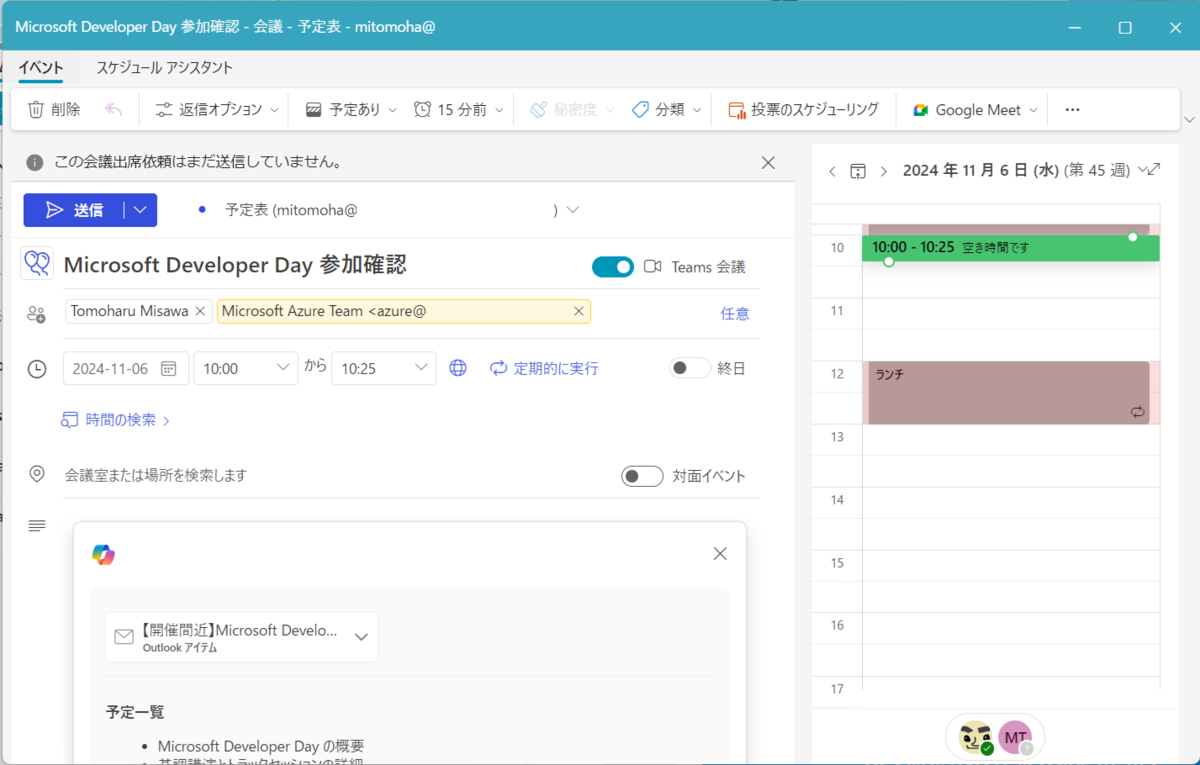The image size is (1200, 765).
Task: Click the body text lines icon
Action: [37, 526]
